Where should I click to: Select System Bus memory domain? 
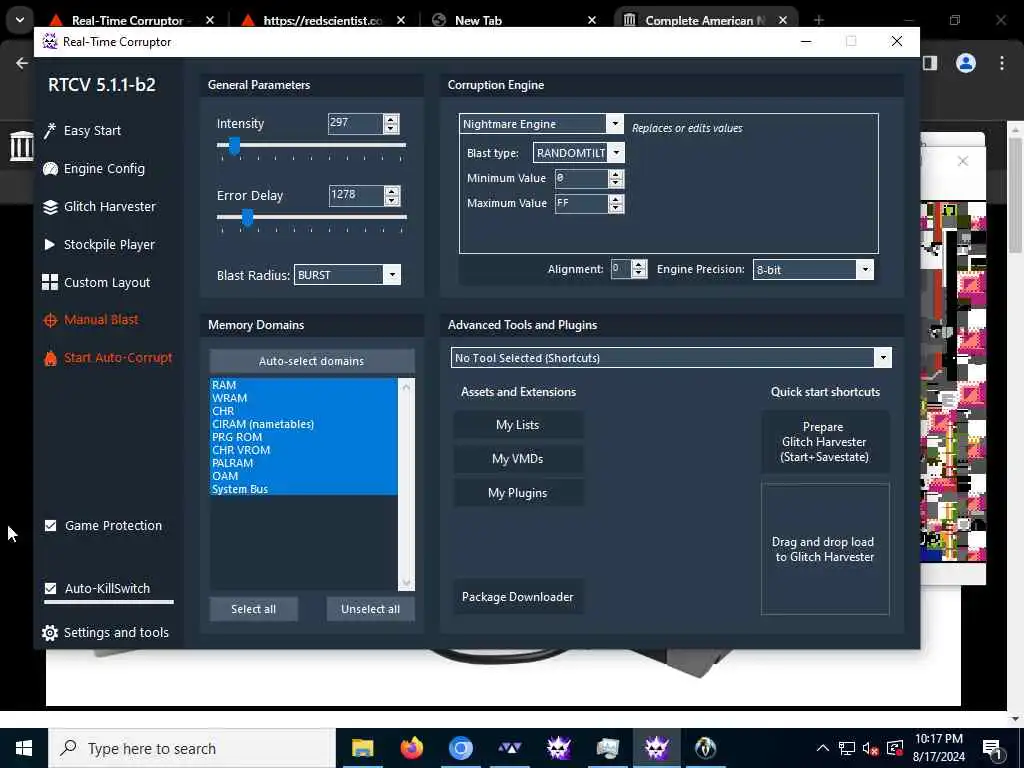(303, 489)
